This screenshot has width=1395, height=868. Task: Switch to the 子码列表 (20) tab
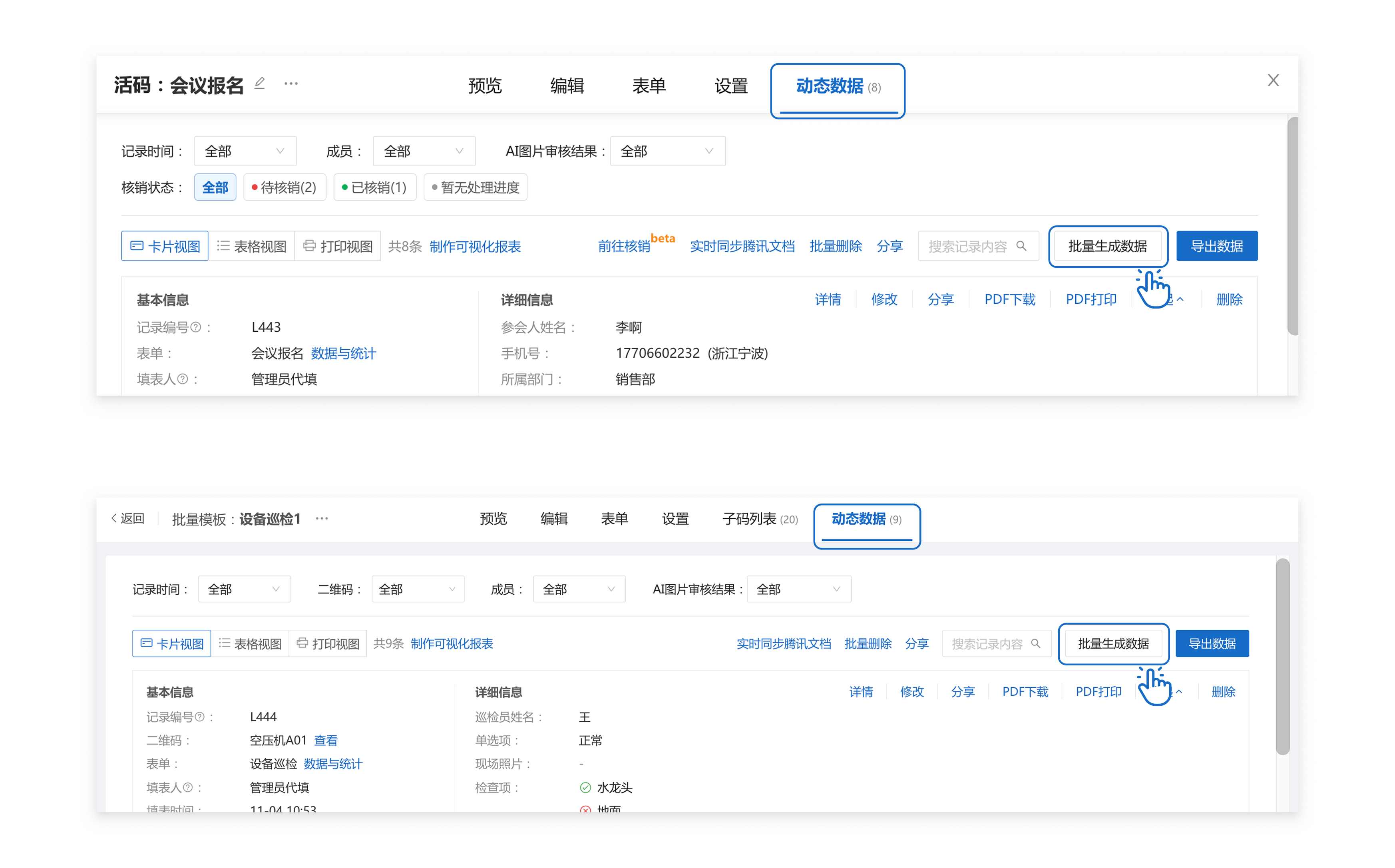click(x=760, y=519)
